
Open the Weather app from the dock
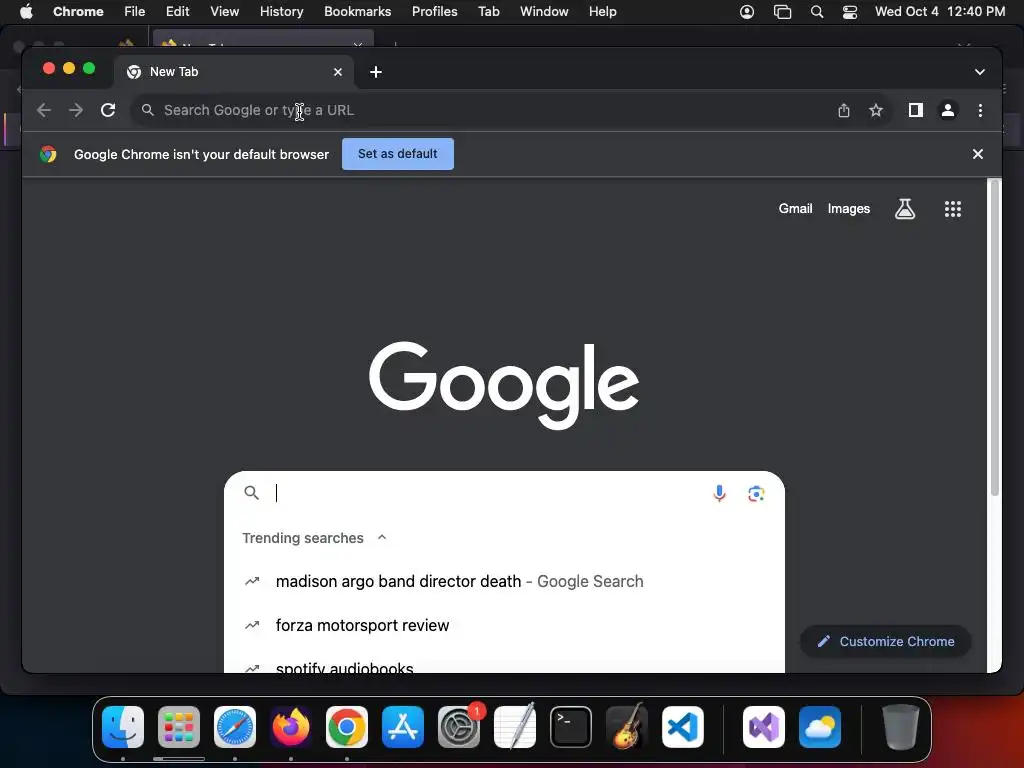click(820, 727)
